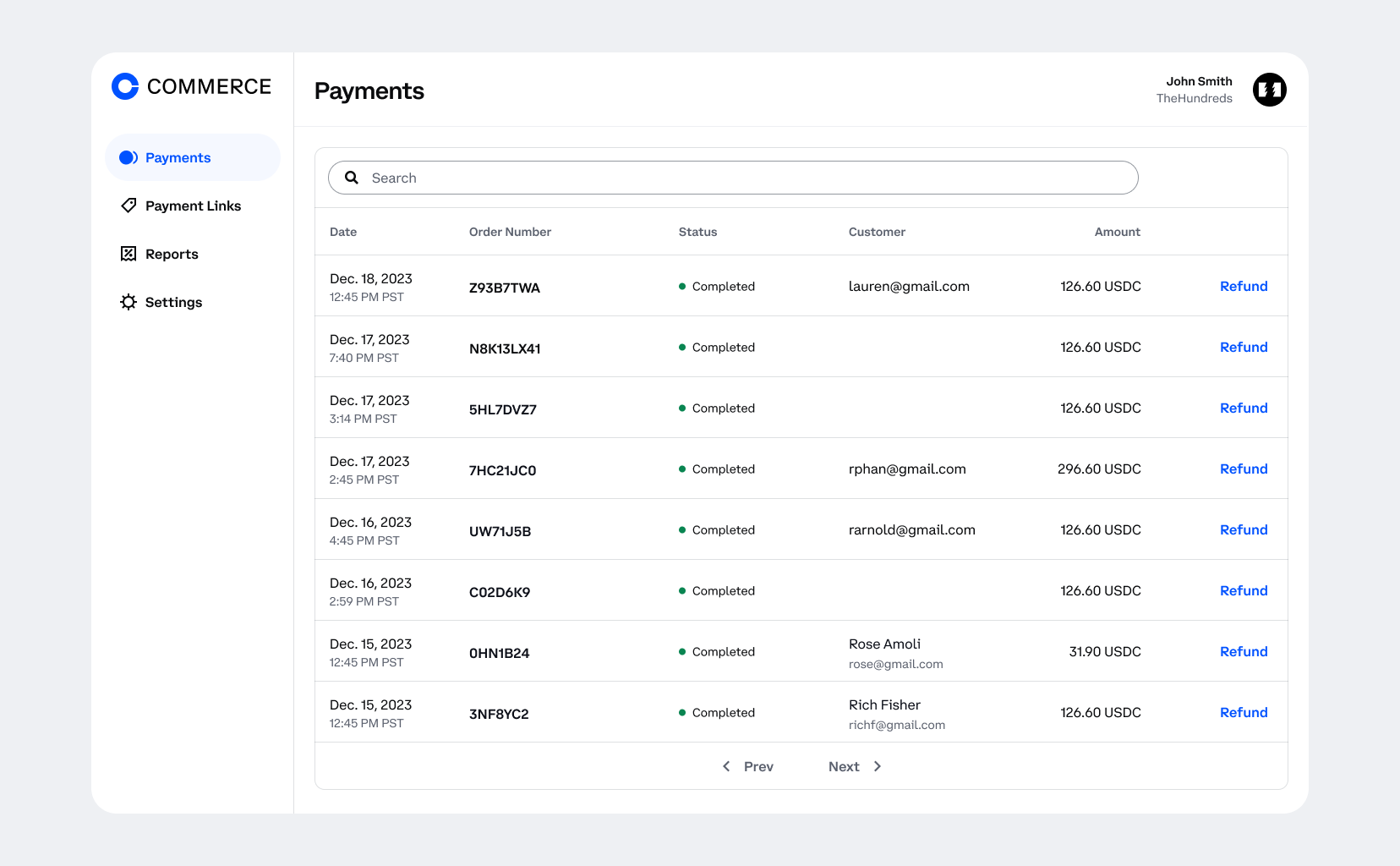This screenshot has width=1400, height=866.
Task: Click the Coinbase Commerce logo
Action: [123, 86]
